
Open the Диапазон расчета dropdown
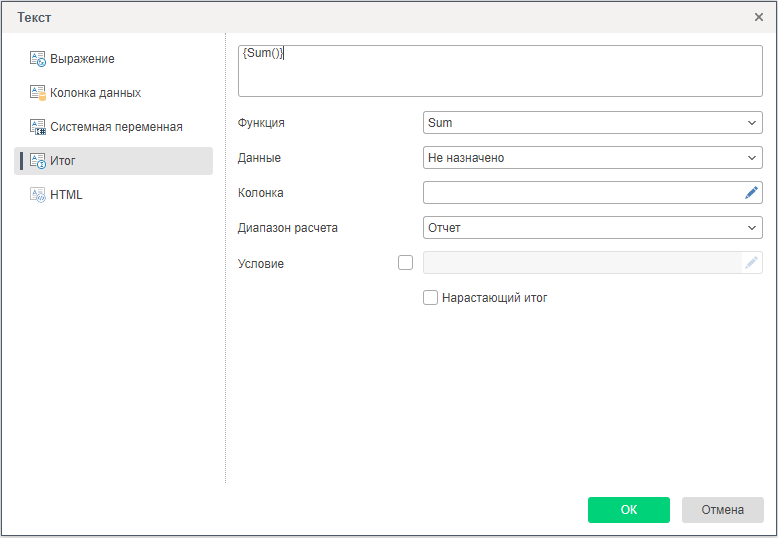(592, 228)
